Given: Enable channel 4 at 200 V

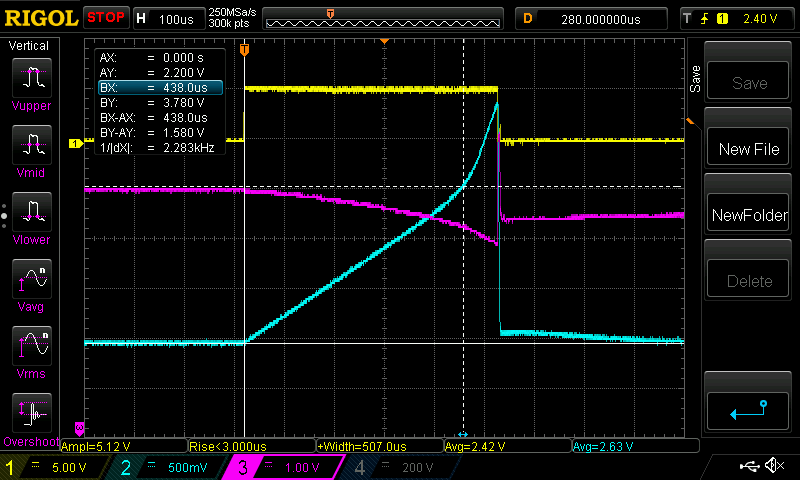Looking at the screenshot, I should [x=398, y=467].
